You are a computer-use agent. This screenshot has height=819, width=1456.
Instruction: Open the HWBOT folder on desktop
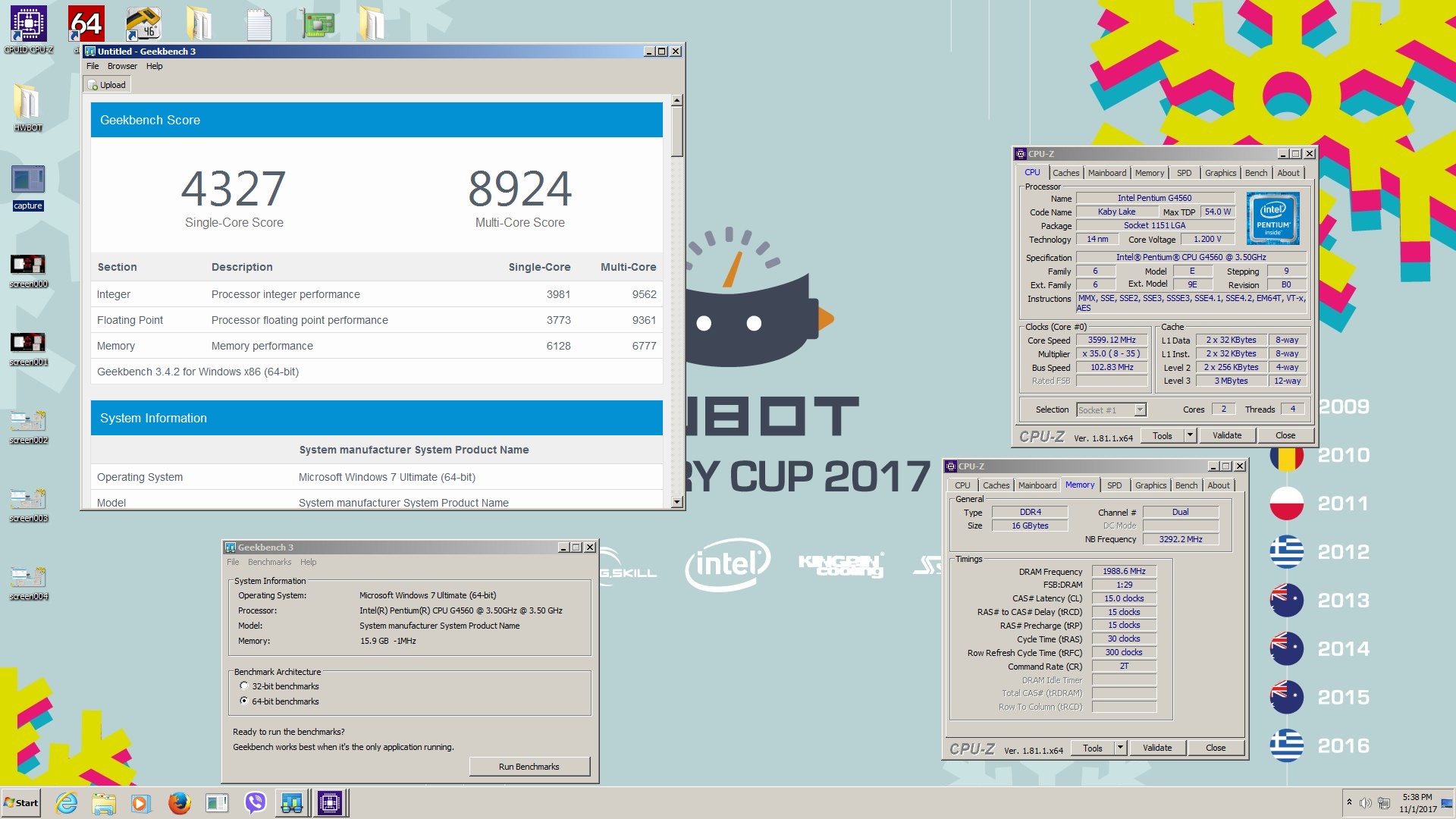coord(28,108)
